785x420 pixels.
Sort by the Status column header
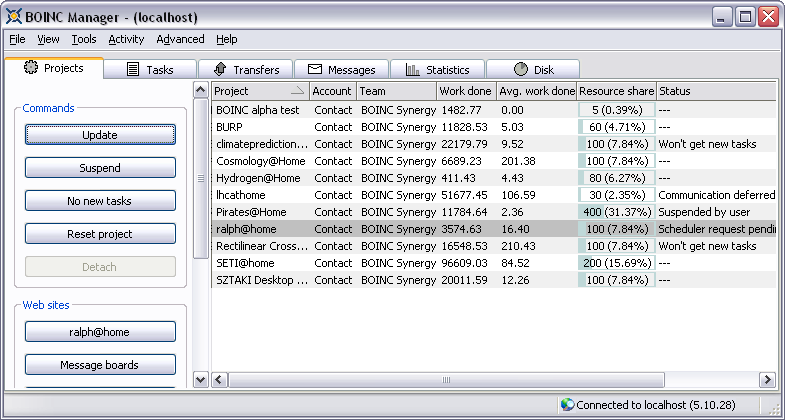point(716,91)
